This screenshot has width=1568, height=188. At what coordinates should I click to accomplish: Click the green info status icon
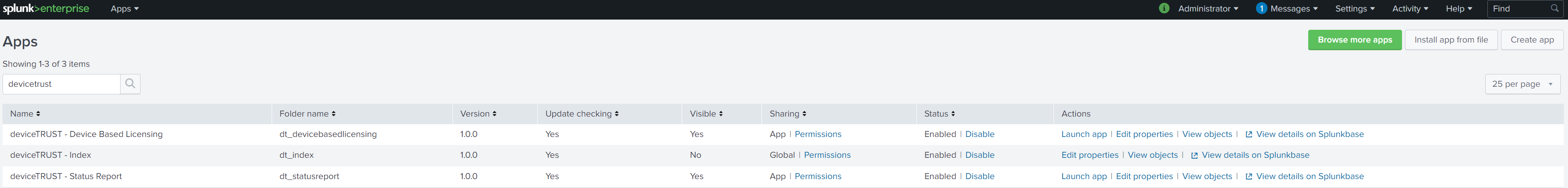click(1164, 9)
